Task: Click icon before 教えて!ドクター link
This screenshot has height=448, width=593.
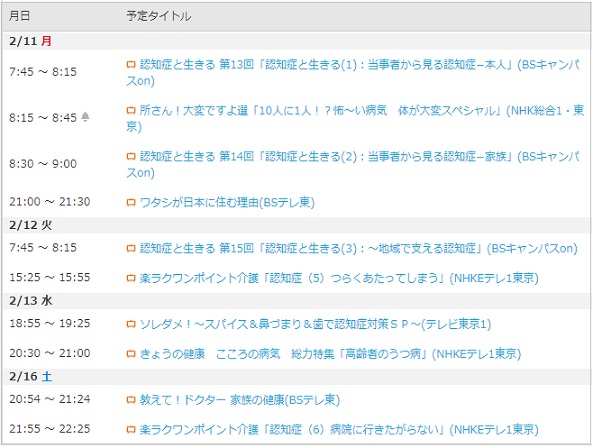Action: [x=131, y=400]
